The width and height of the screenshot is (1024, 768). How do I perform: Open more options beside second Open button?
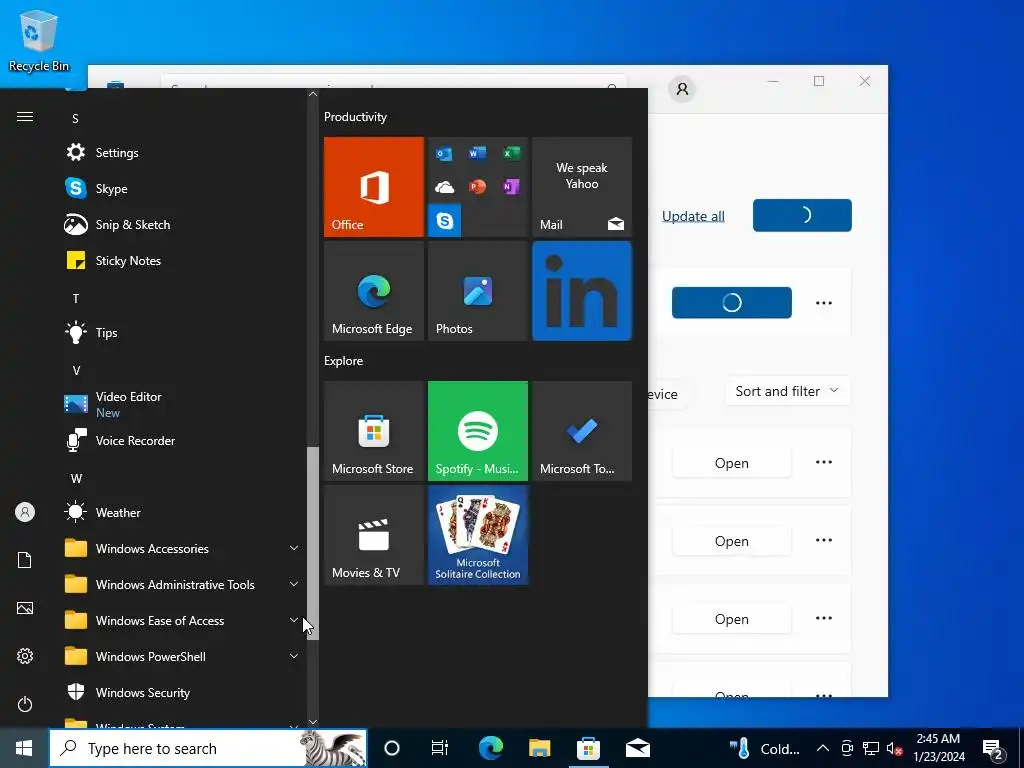[x=824, y=540]
